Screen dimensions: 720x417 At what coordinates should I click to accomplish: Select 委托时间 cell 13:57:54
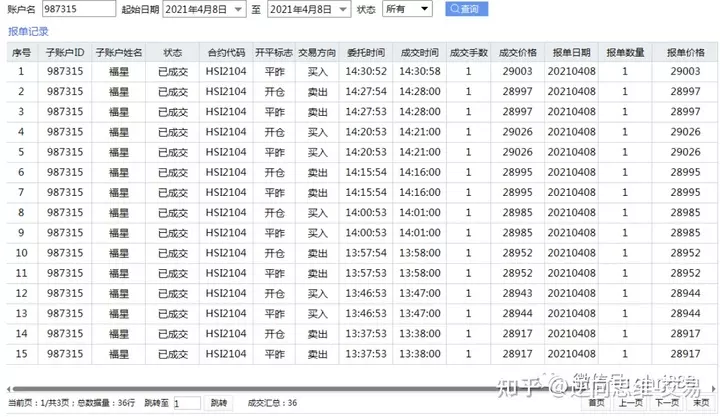(366, 253)
